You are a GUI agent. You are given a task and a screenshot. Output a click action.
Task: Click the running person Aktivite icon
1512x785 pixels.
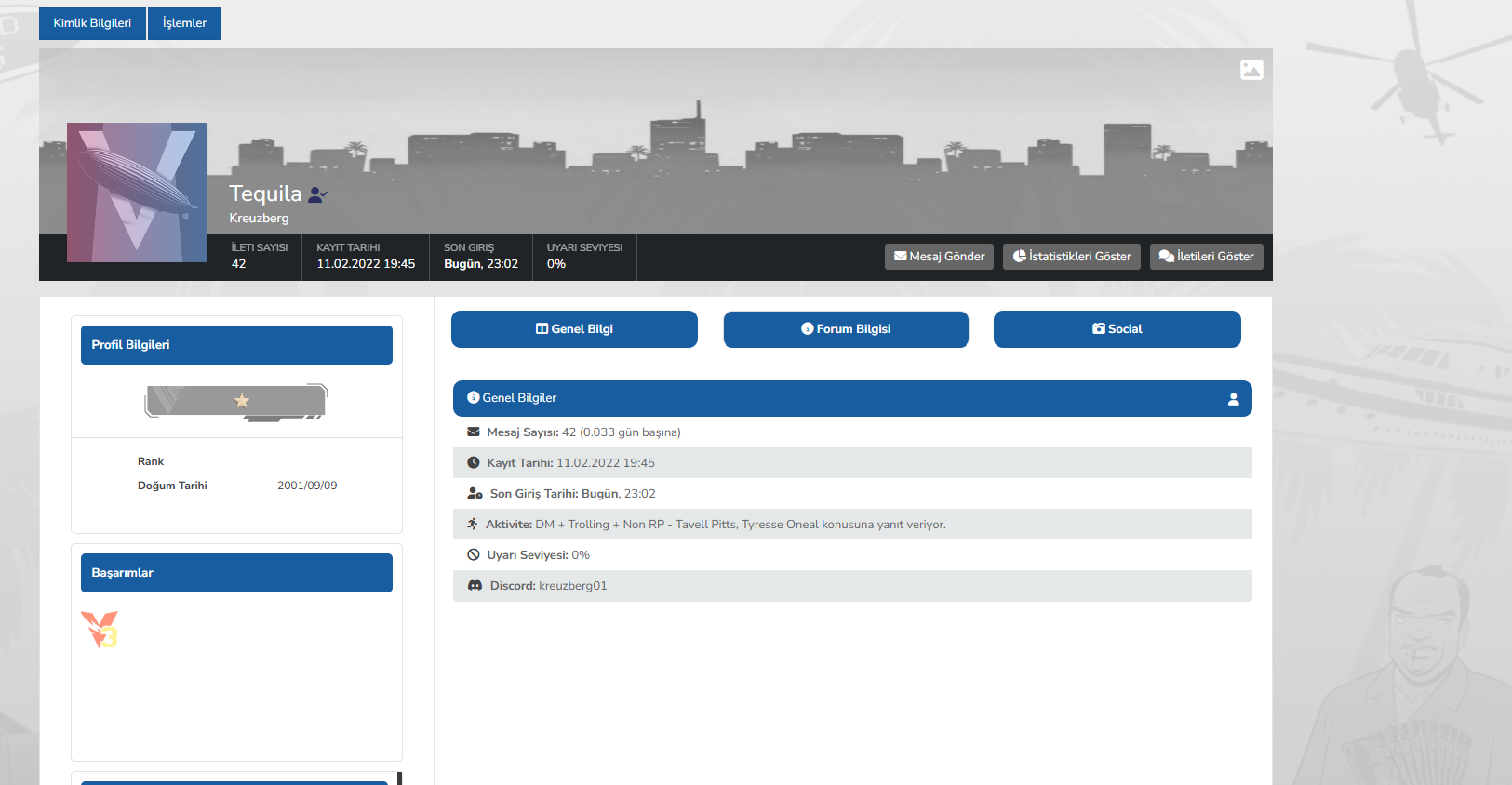point(473,525)
